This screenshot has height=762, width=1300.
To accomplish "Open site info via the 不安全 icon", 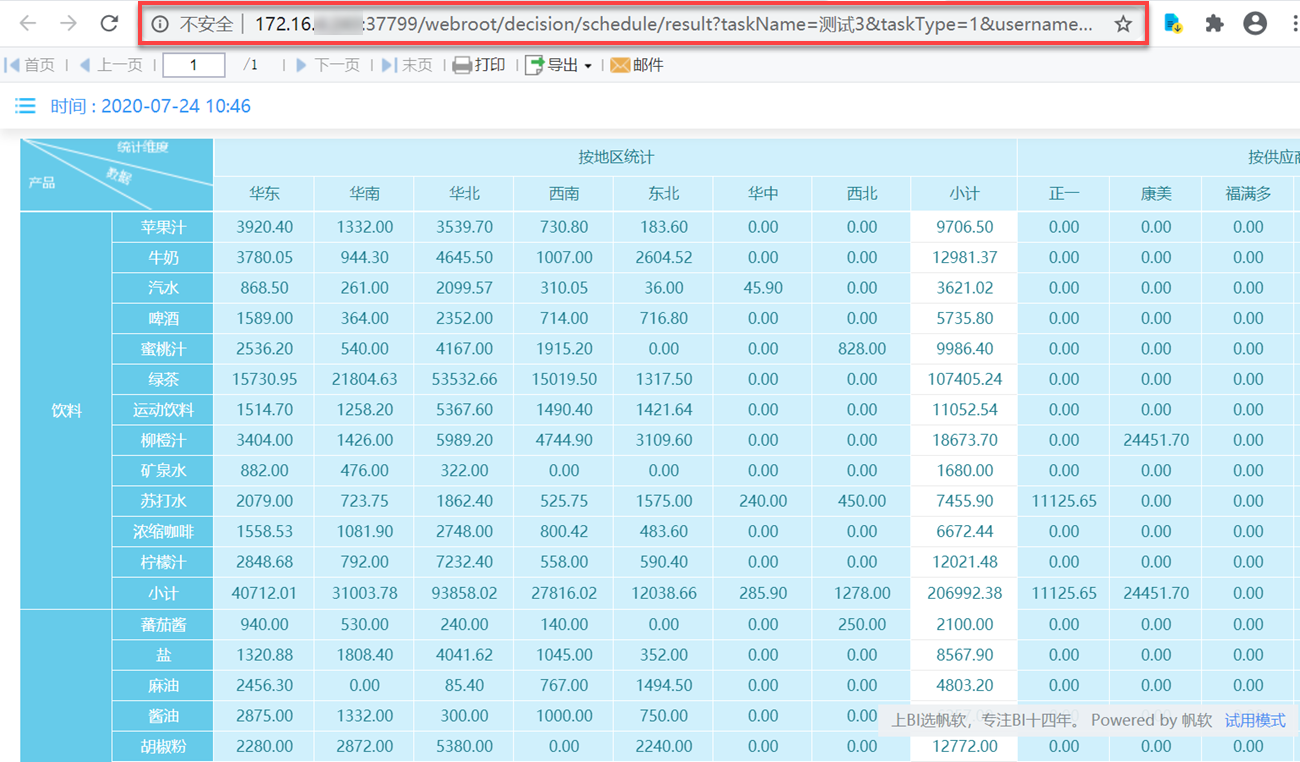I will [160, 24].
